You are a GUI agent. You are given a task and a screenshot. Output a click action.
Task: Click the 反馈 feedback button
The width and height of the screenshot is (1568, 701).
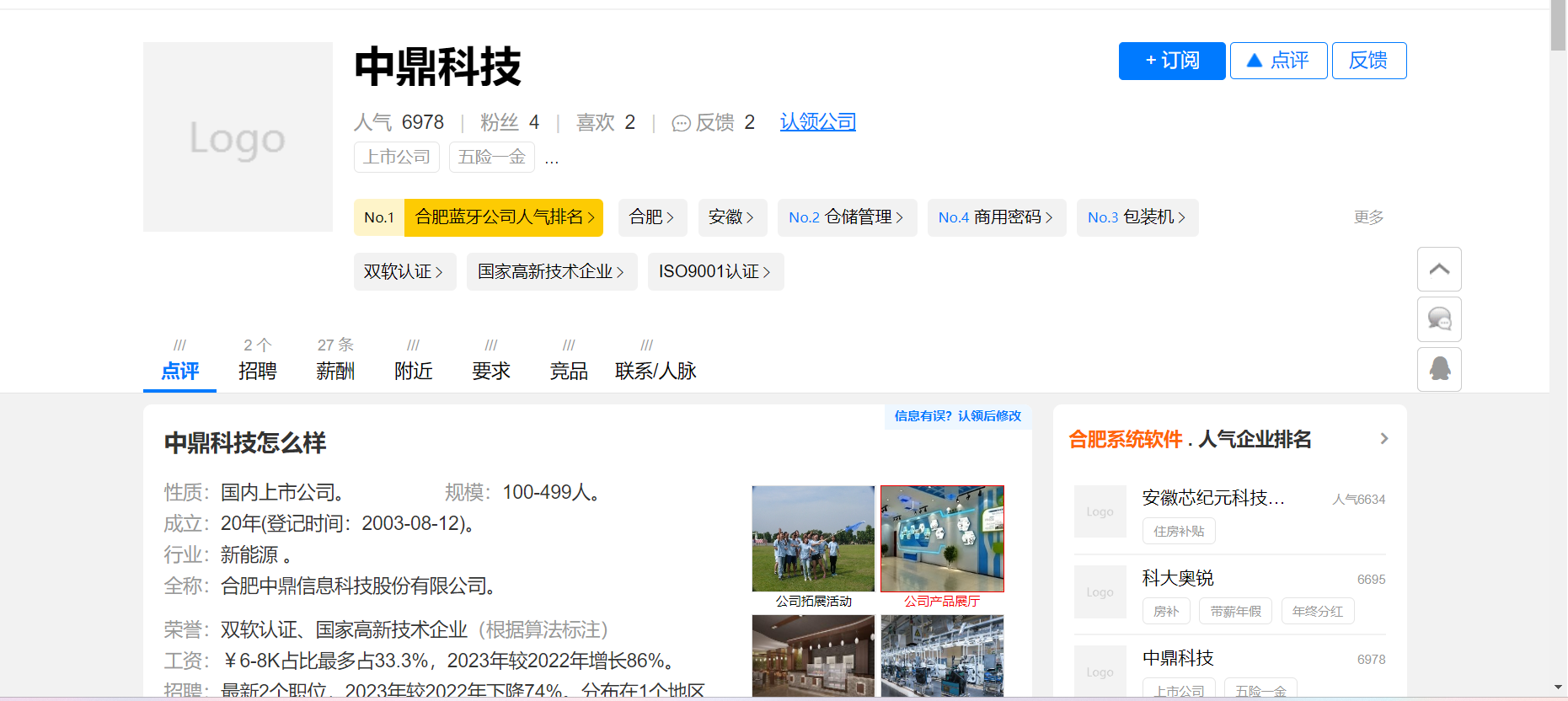[1368, 61]
